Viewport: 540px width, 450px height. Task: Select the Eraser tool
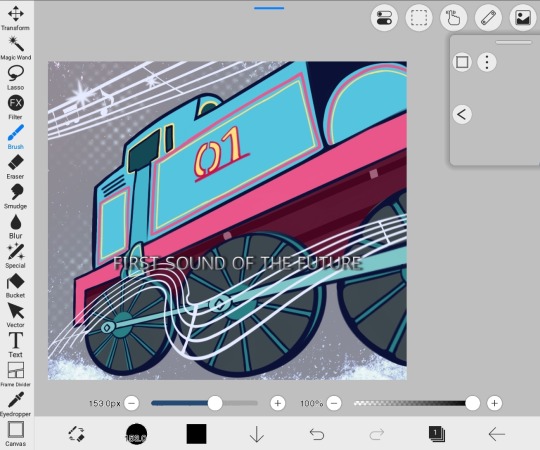(x=15, y=167)
